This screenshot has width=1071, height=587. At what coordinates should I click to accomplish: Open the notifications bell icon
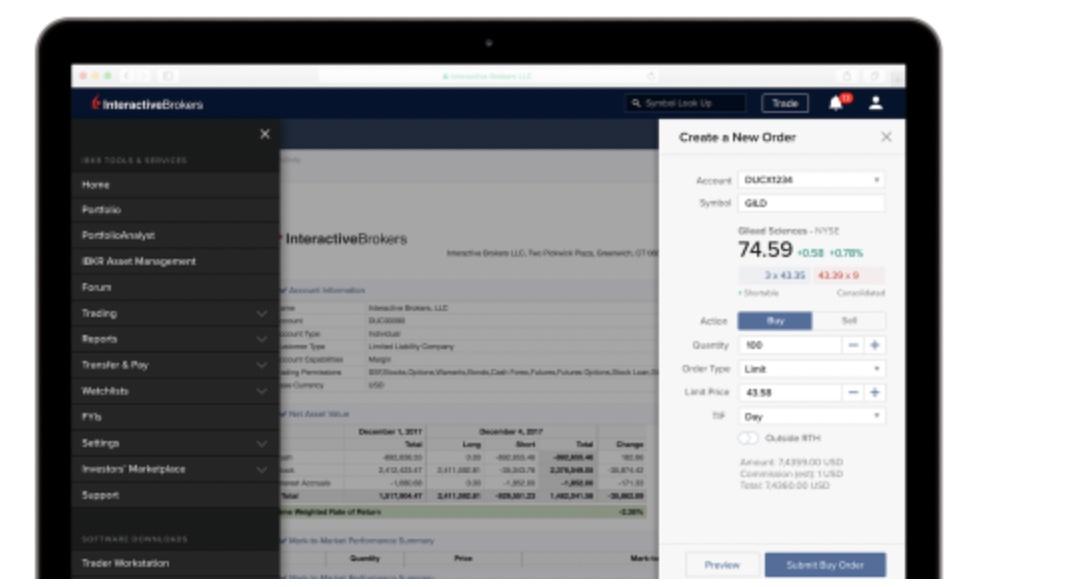[836, 103]
